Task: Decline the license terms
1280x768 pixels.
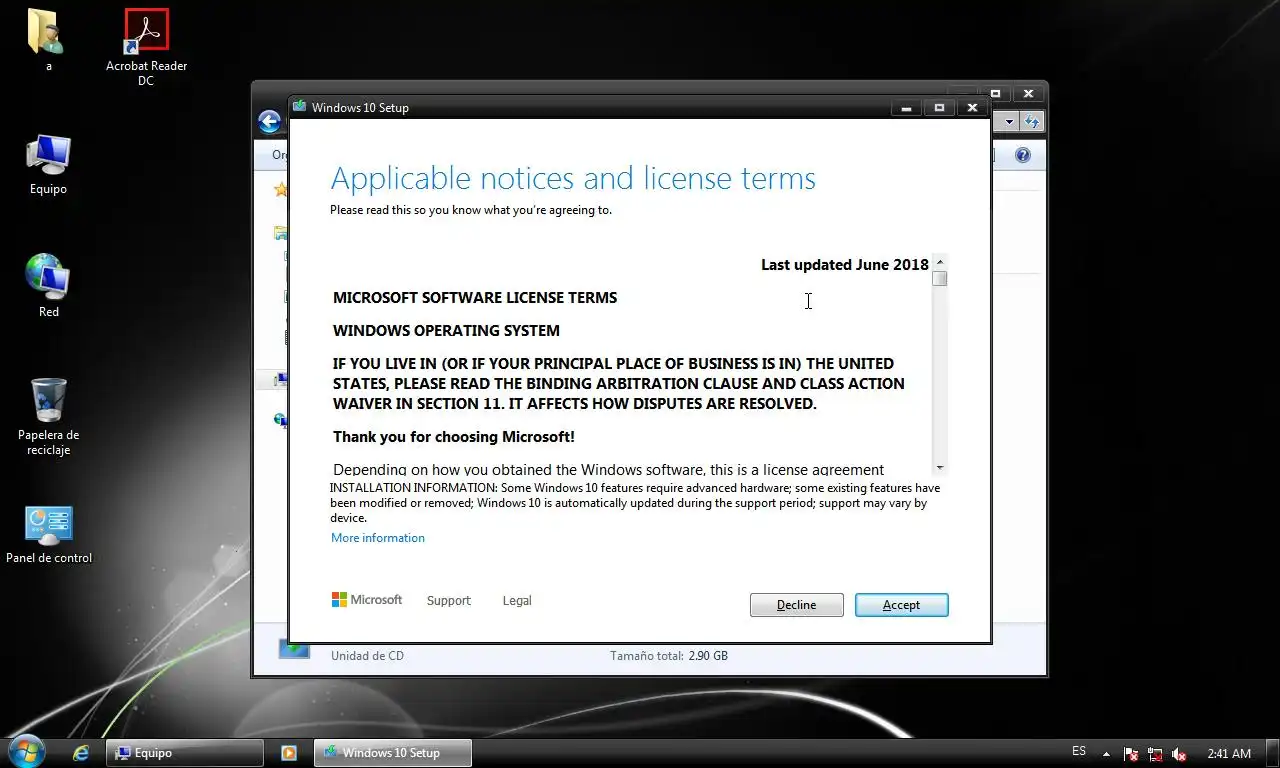Action: [796, 605]
